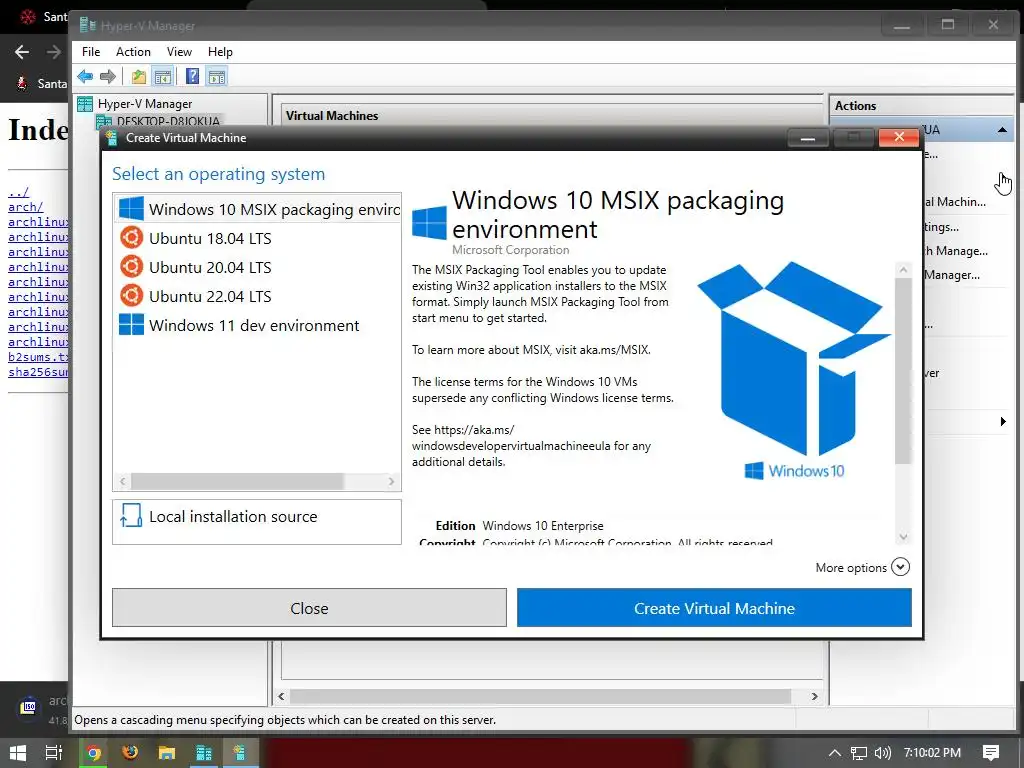Open the arch/ directory link in browser
This screenshot has width=1024, height=768.
pyautogui.click(x=25, y=207)
